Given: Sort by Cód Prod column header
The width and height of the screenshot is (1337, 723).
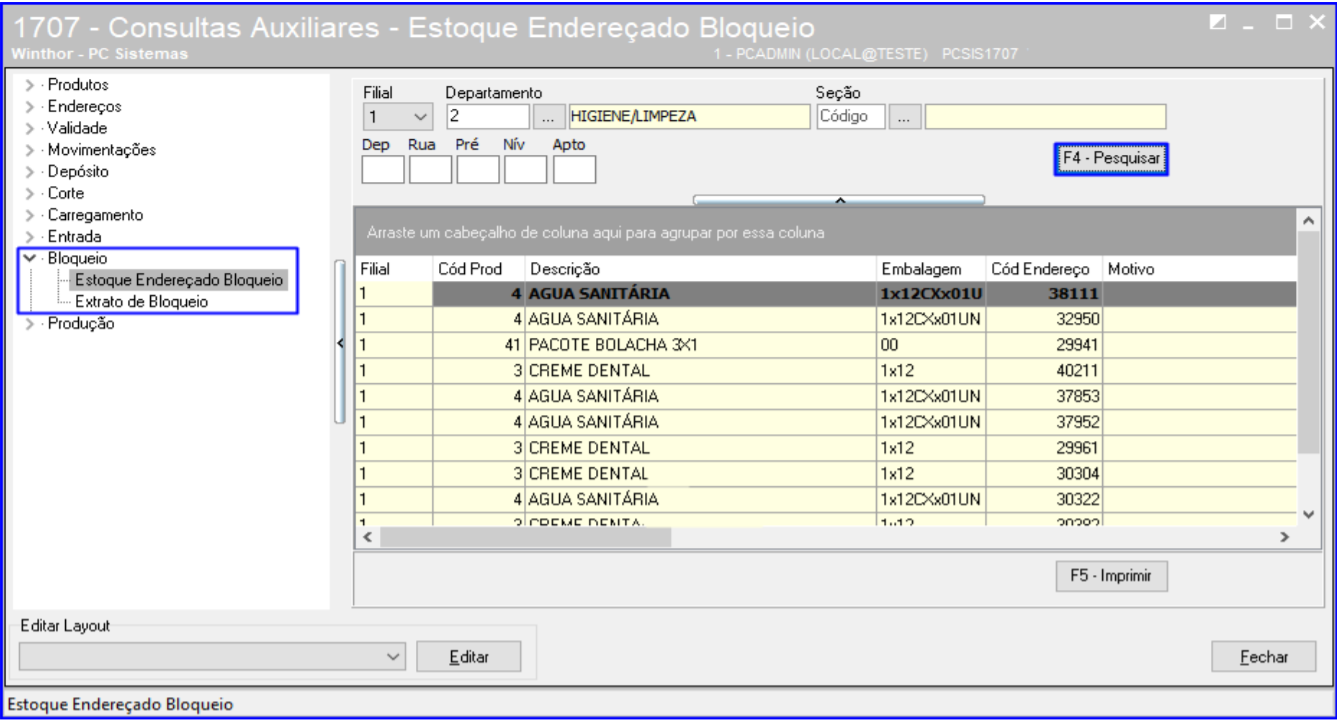Looking at the screenshot, I should [x=478, y=269].
